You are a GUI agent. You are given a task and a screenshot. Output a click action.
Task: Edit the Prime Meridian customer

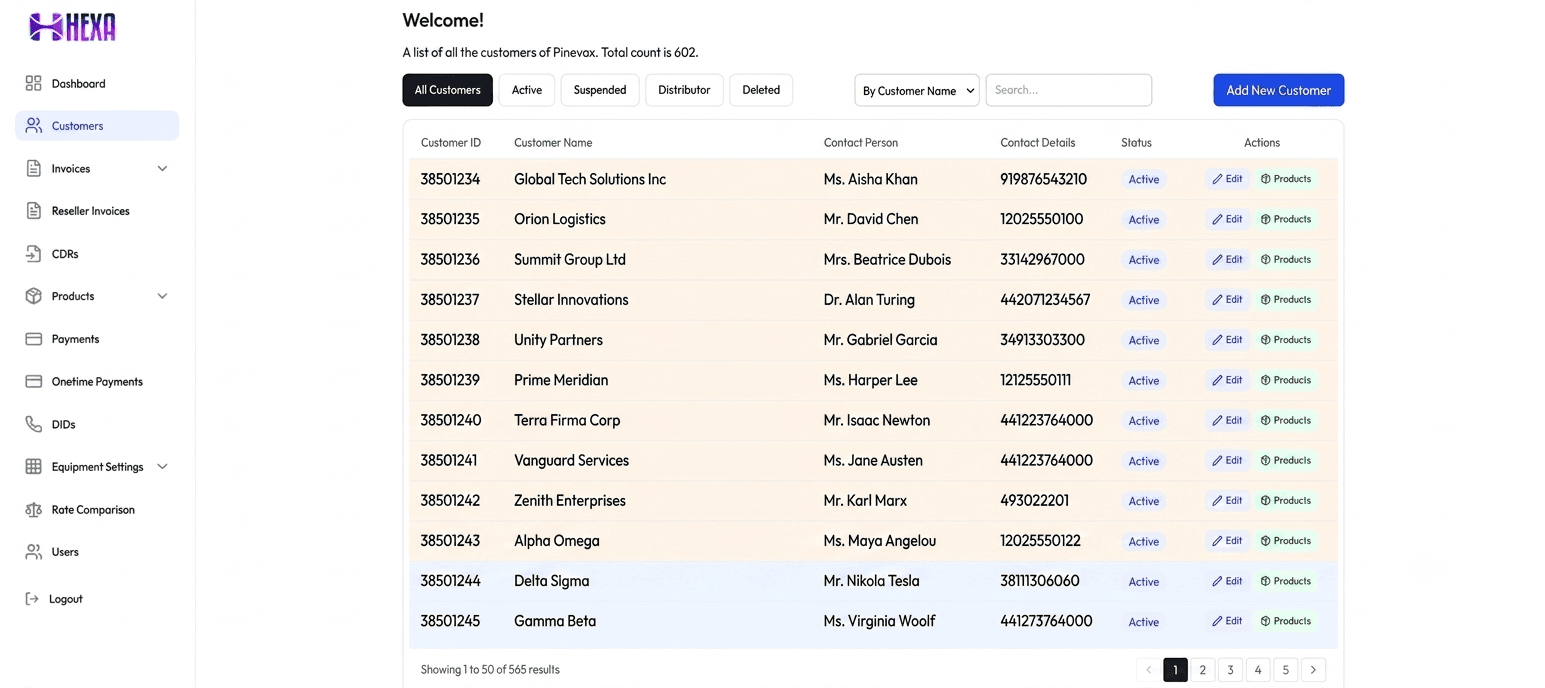tap(1227, 380)
